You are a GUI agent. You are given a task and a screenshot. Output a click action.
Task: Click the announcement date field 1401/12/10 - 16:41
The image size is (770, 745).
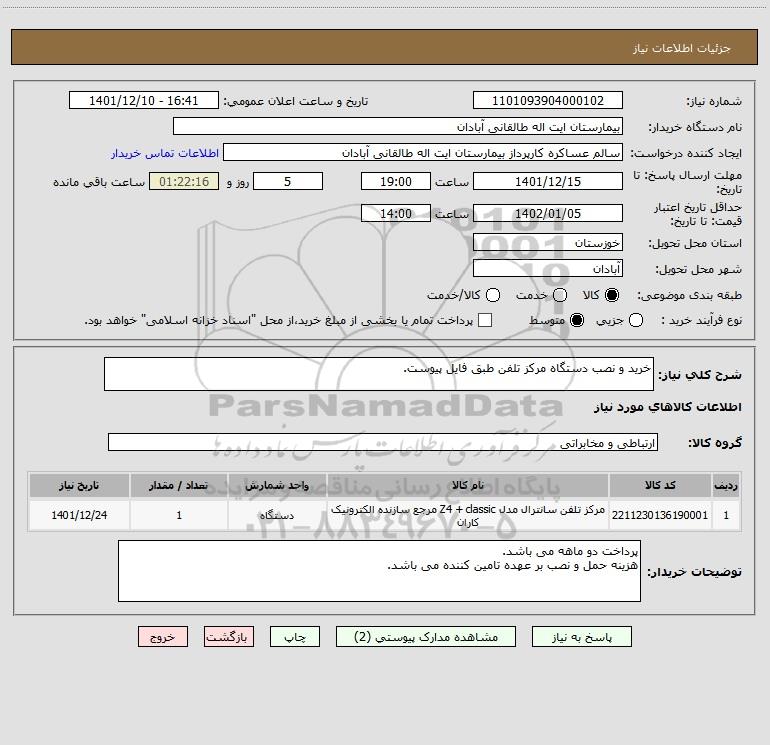click(x=143, y=101)
